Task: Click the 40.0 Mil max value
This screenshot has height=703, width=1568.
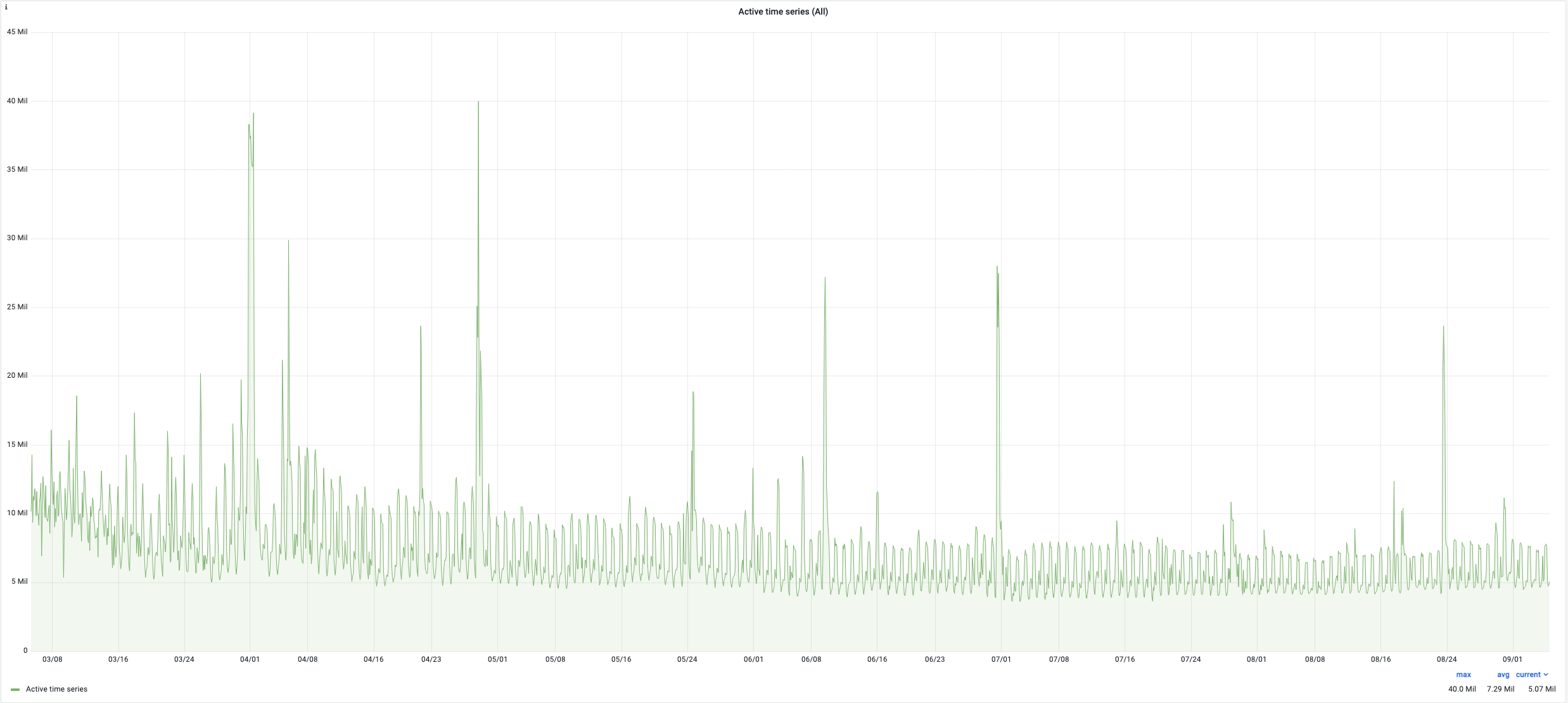Action: tap(1462, 689)
